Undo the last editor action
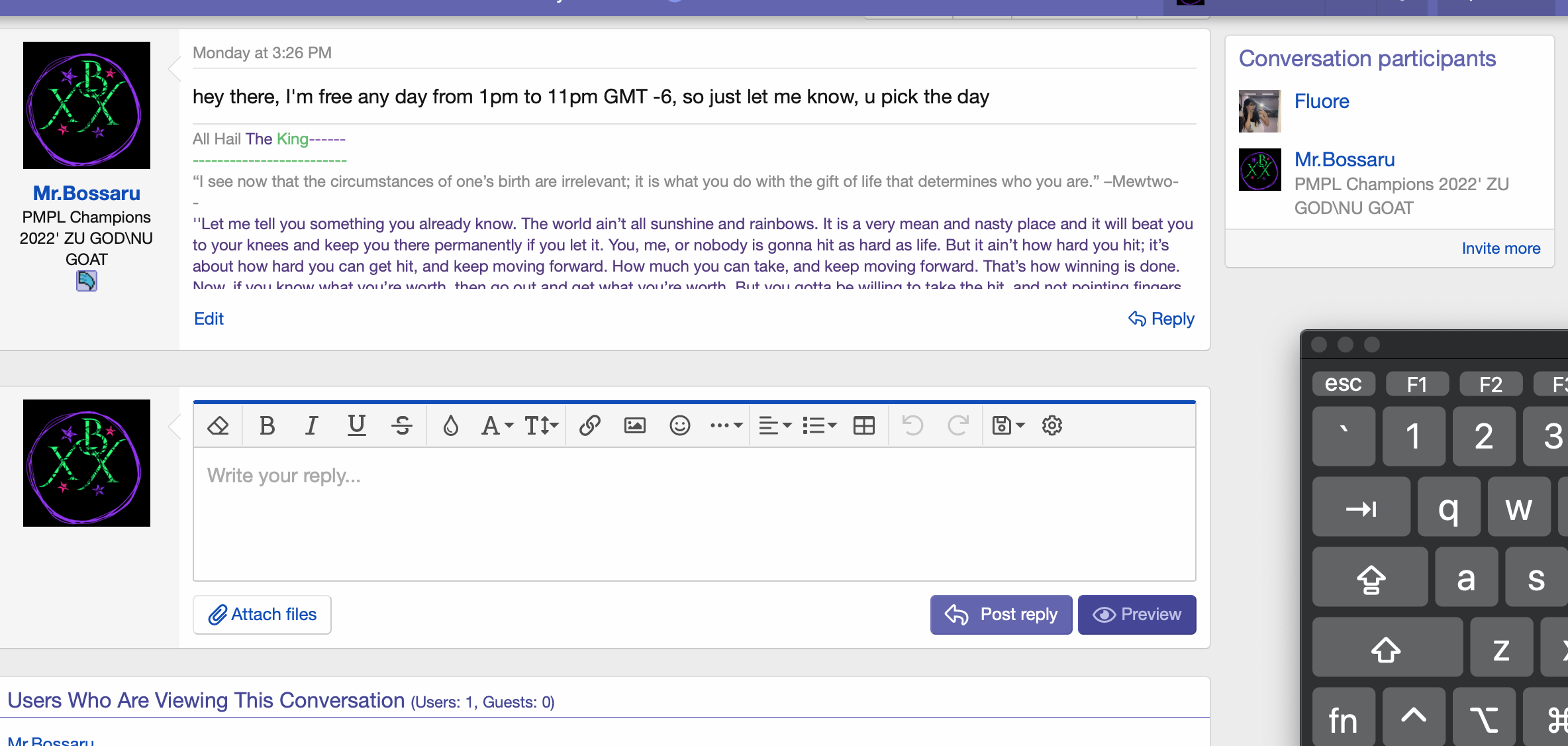This screenshot has height=746, width=1568. coord(913,425)
